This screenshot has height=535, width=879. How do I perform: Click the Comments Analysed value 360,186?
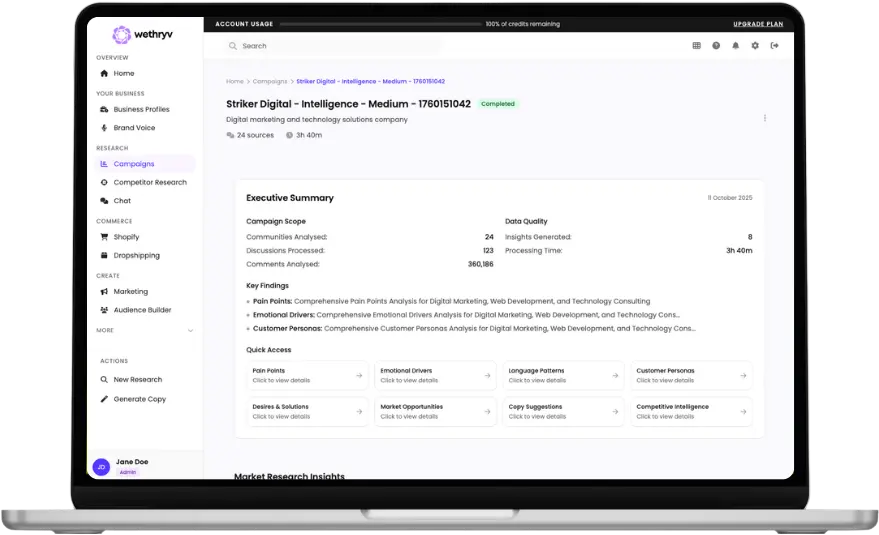point(480,264)
